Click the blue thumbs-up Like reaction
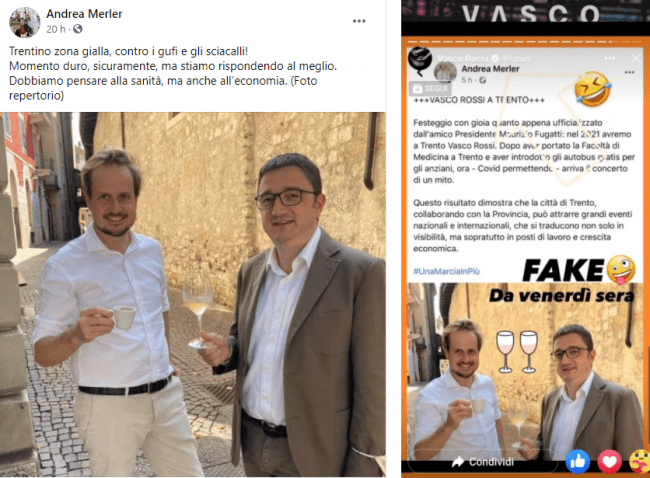The image size is (650, 478). tap(578, 461)
